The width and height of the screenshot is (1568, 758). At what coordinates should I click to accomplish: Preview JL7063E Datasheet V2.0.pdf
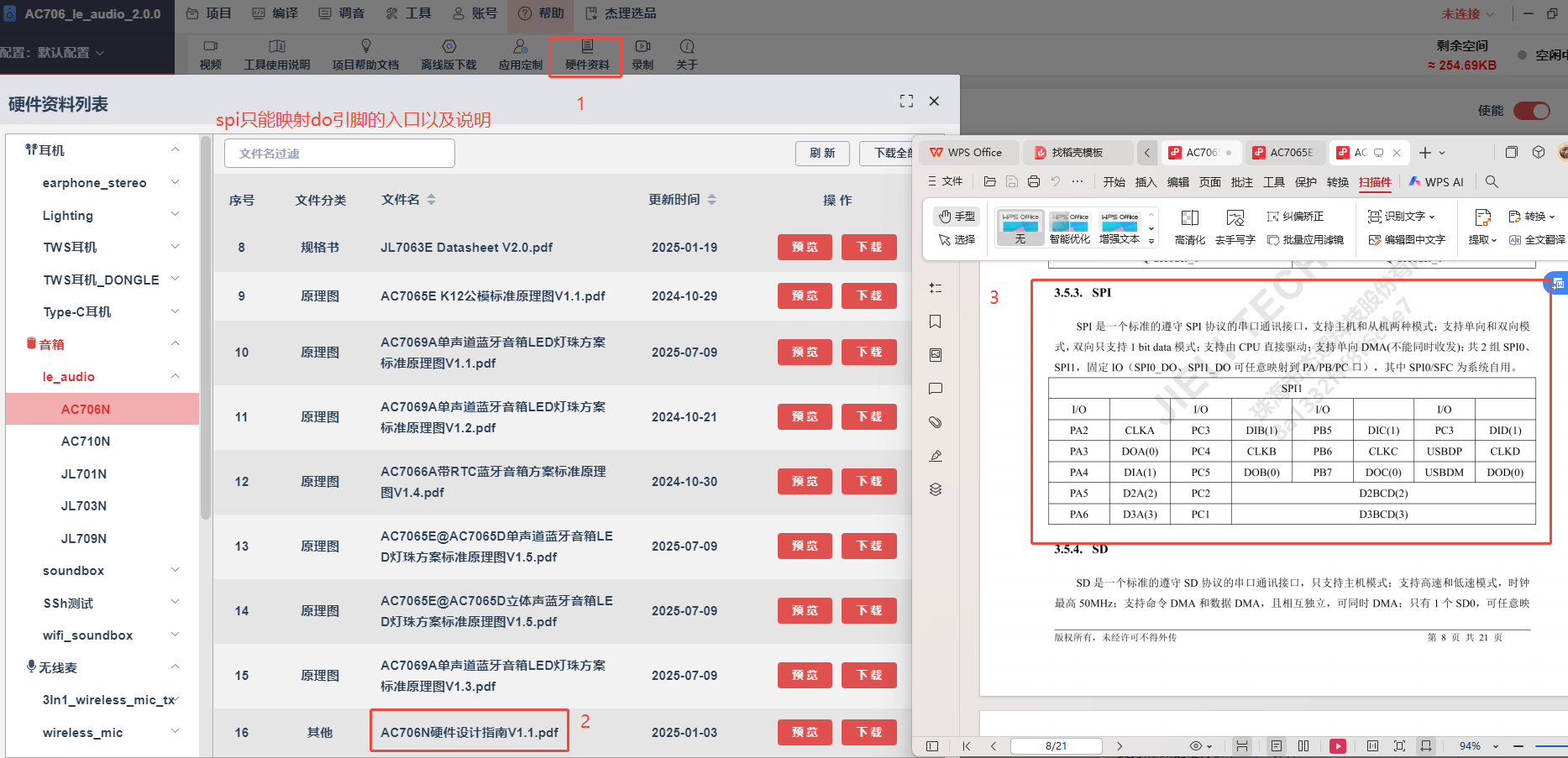click(x=805, y=247)
